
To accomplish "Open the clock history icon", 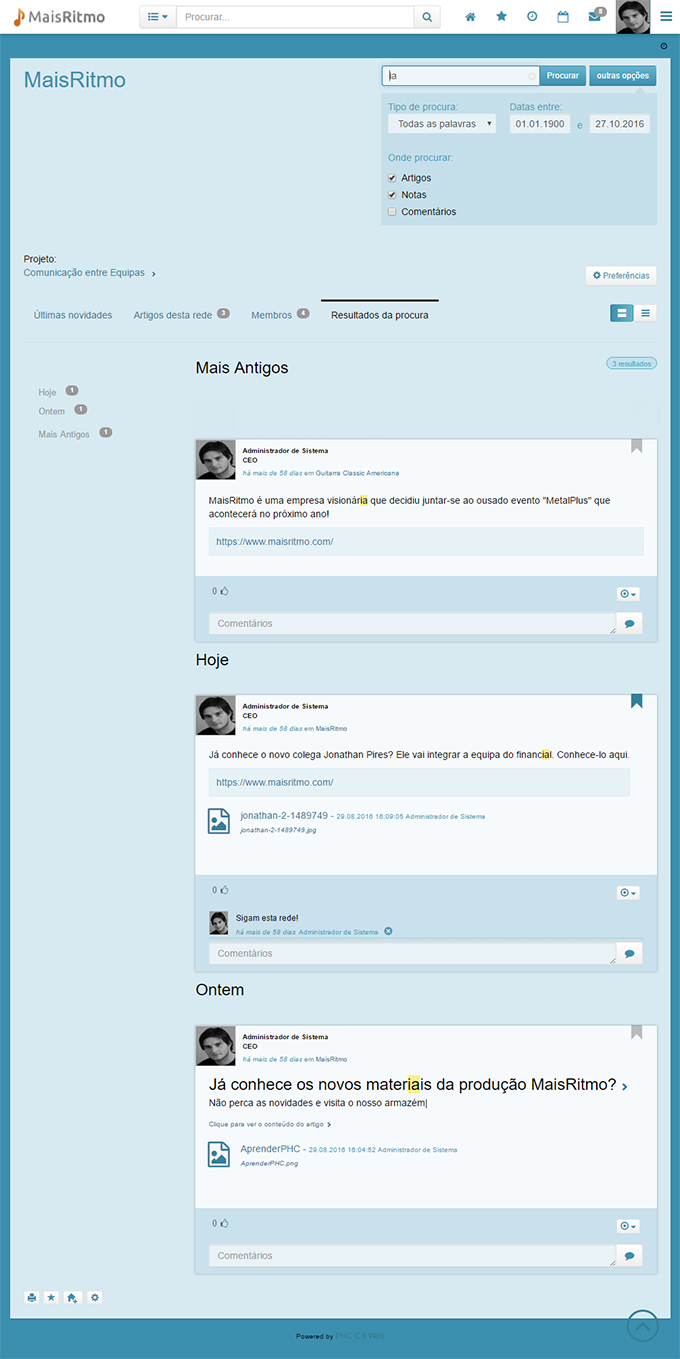I will coord(532,17).
